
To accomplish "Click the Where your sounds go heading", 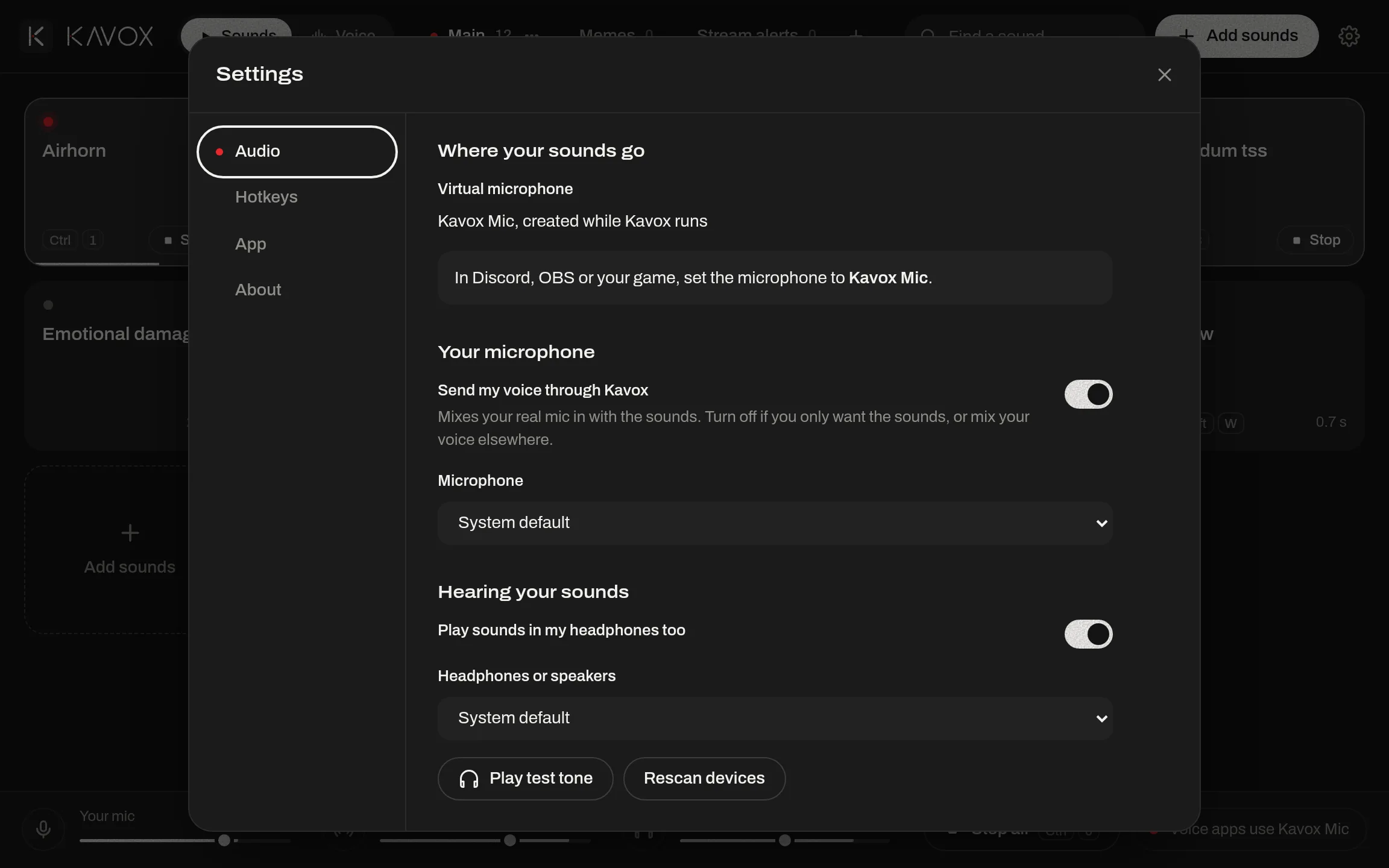I will tap(541, 151).
